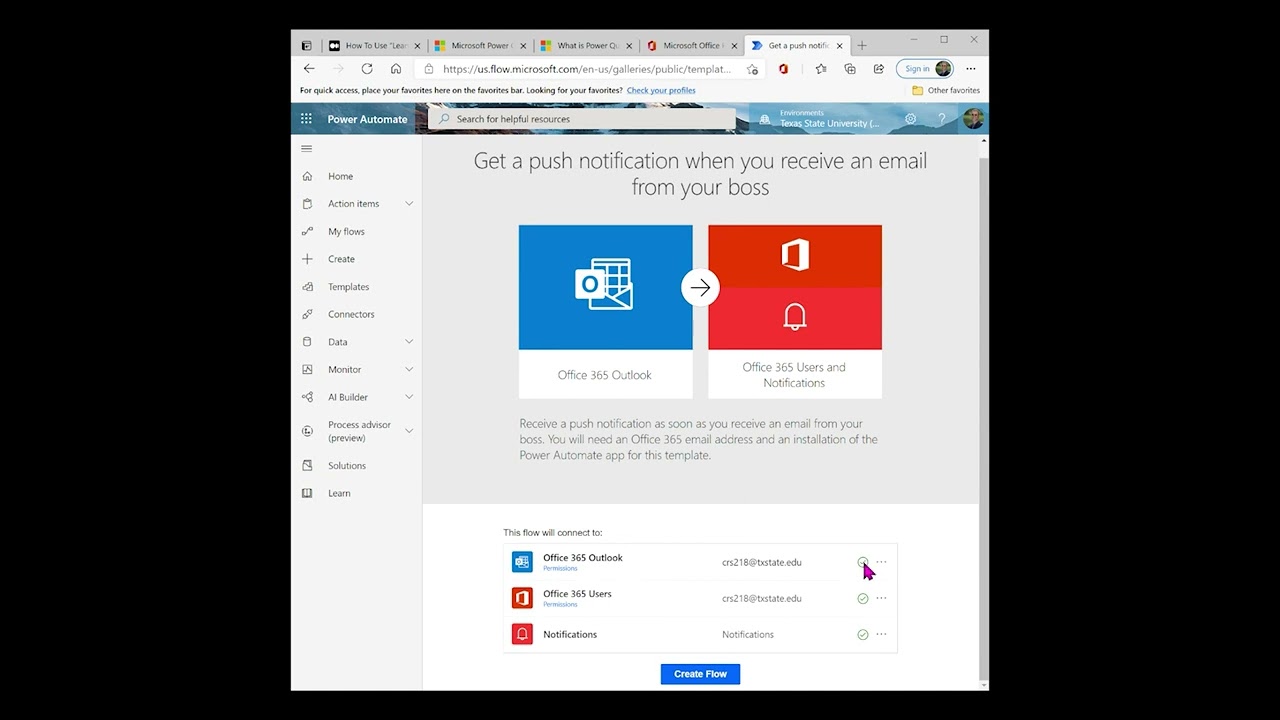
Task: Open the Other favorites folder
Action: pyautogui.click(x=946, y=90)
